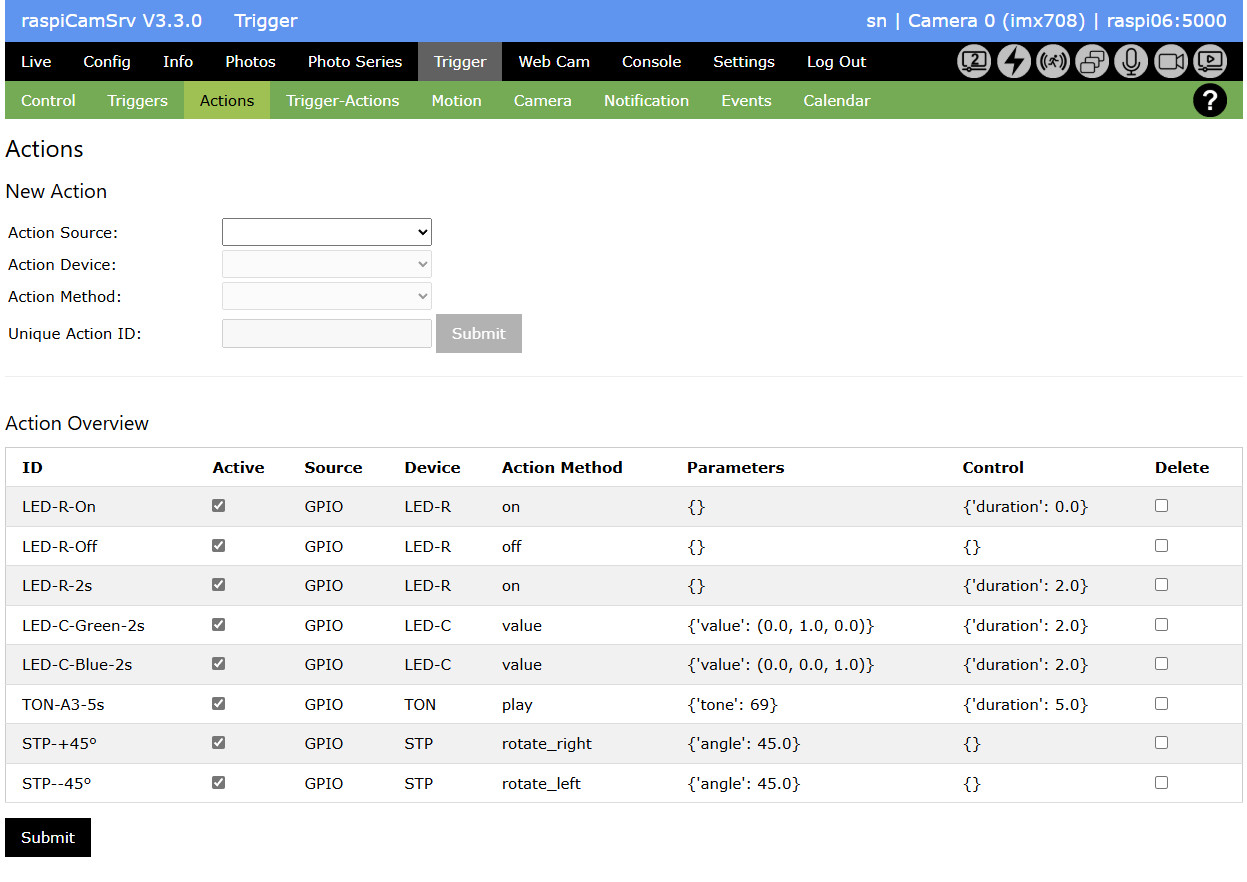Click the lightning bolt trigger icon
Screen dimensions: 1247x882
1014,62
